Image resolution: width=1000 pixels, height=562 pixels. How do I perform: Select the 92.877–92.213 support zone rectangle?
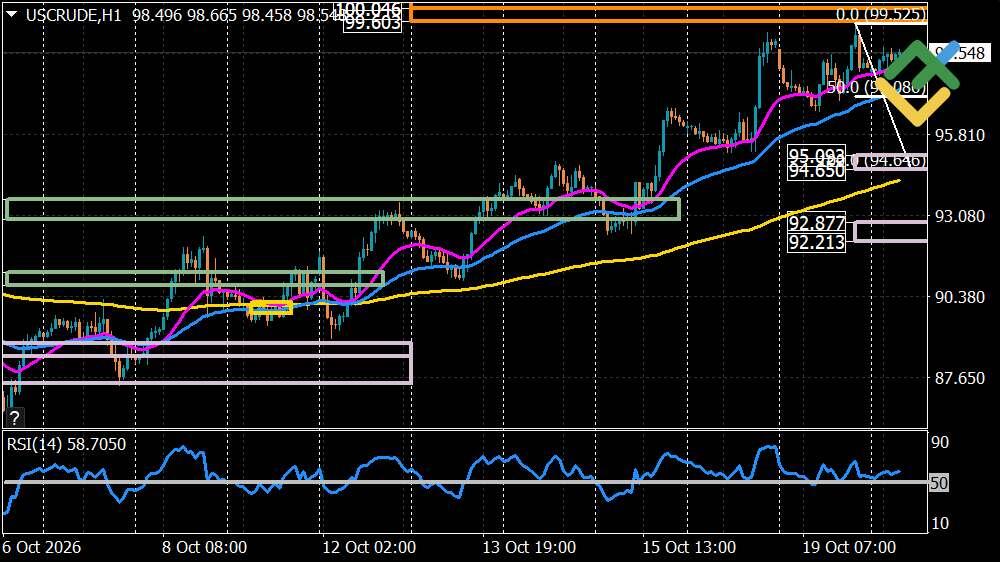[x=890, y=232]
